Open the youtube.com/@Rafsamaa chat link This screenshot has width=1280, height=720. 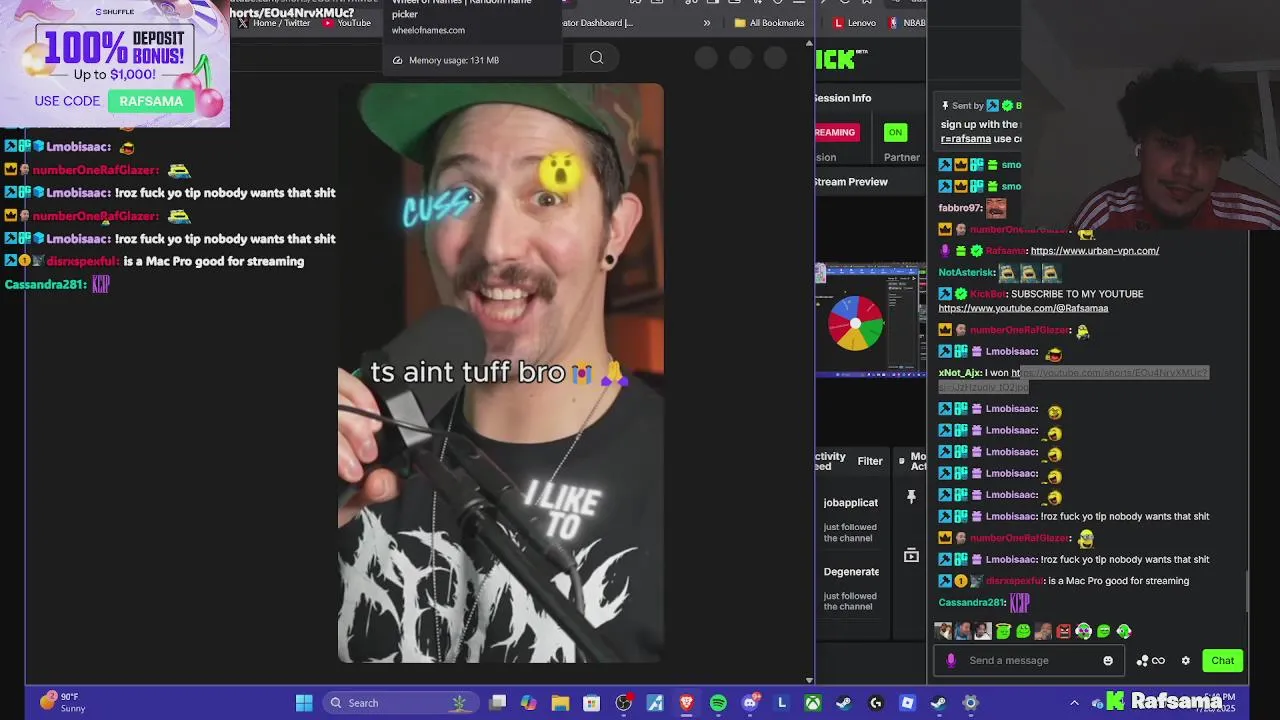pyautogui.click(x=1023, y=308)
